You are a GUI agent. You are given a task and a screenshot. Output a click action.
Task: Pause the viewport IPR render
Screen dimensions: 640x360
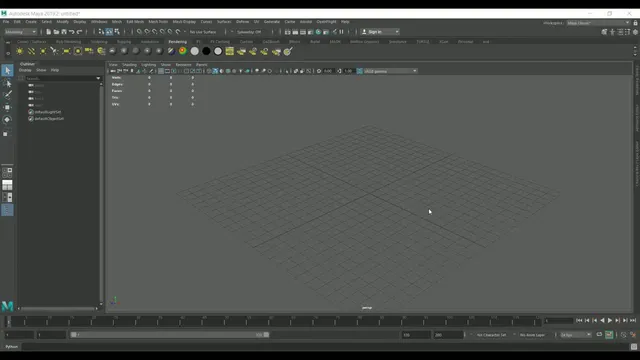click(342, 32)
